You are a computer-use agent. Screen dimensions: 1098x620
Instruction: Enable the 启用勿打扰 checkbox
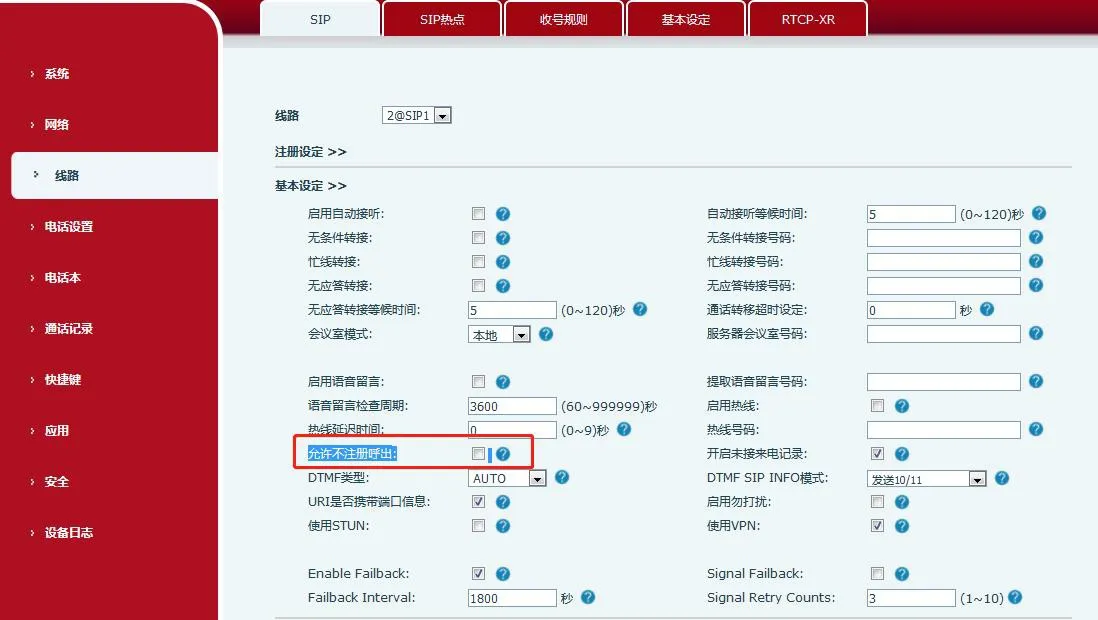click(877, 501)
